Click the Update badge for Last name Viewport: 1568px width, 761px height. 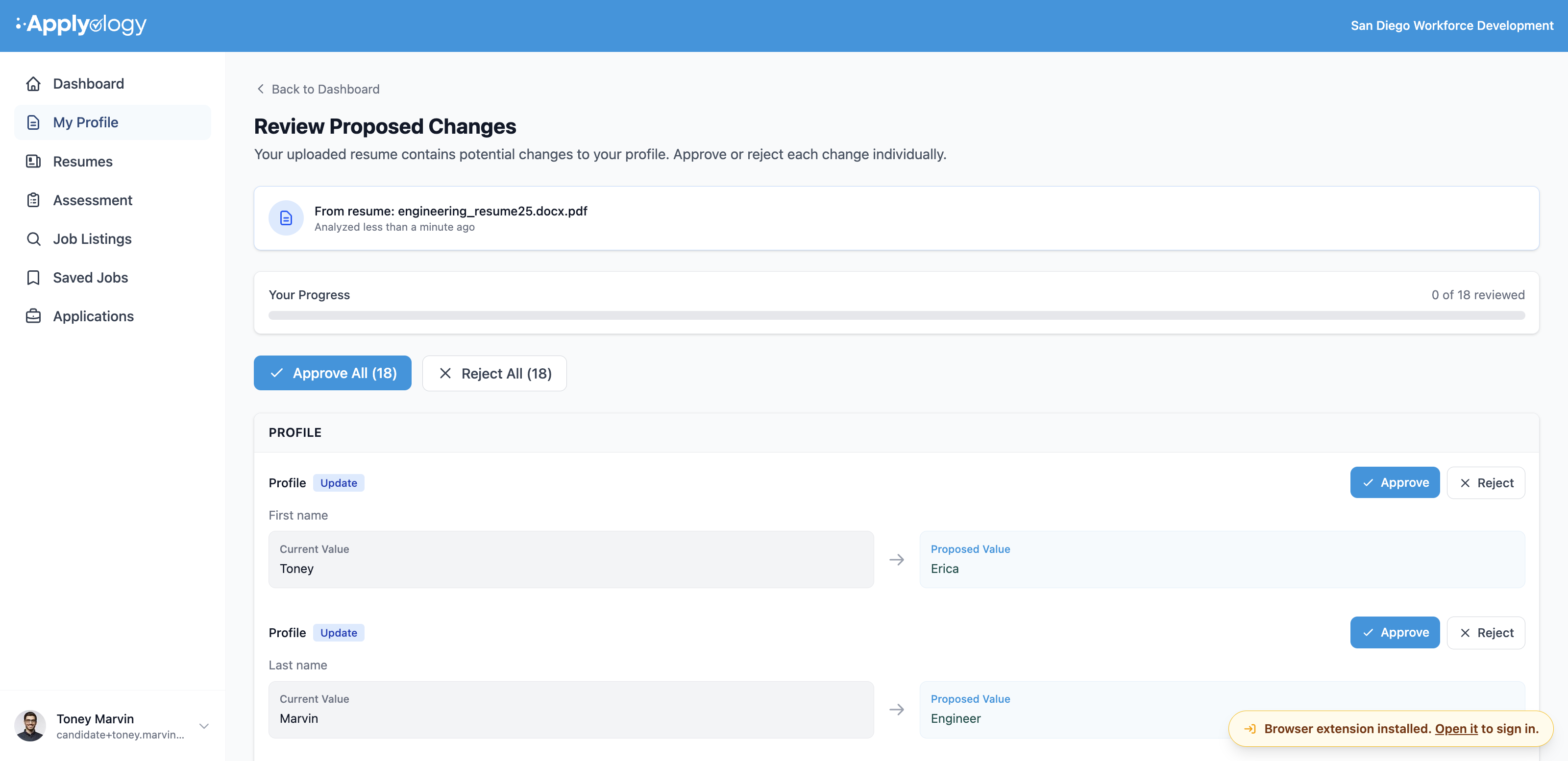point(339,633)
